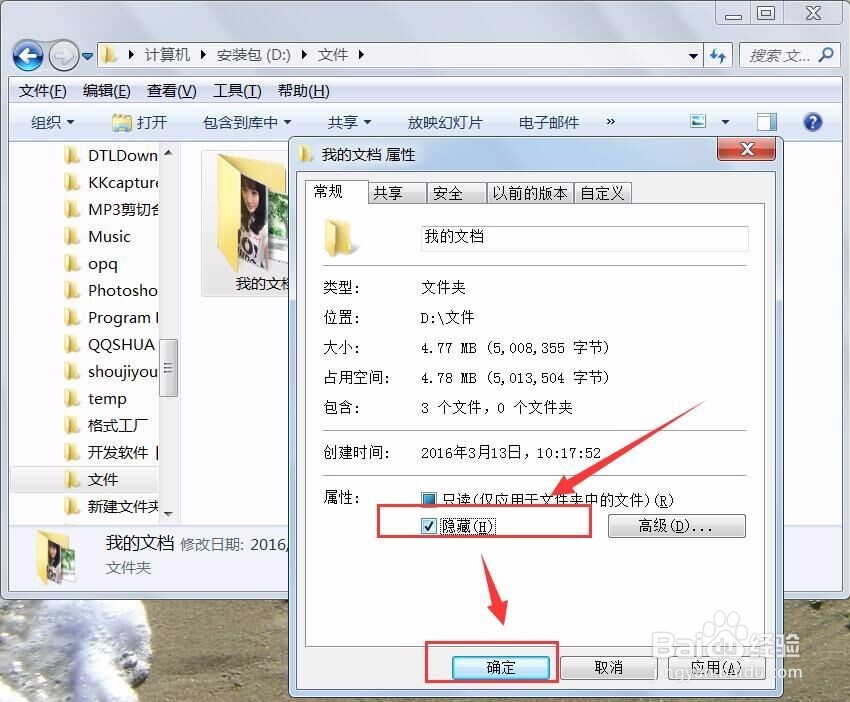850x702 pixels.
Task: Open Help via the blue question mark icon
Action: tap(813, 121)
